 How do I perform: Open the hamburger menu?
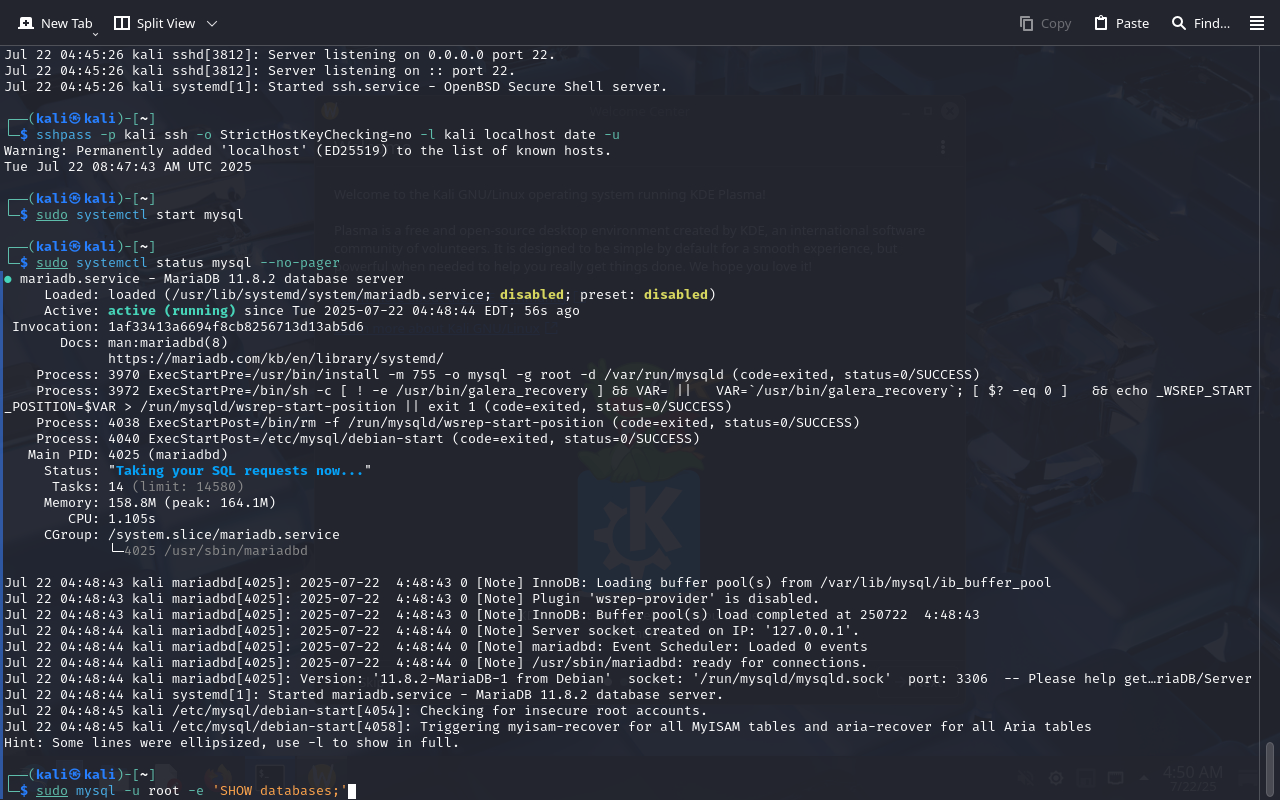[1257, 23]
